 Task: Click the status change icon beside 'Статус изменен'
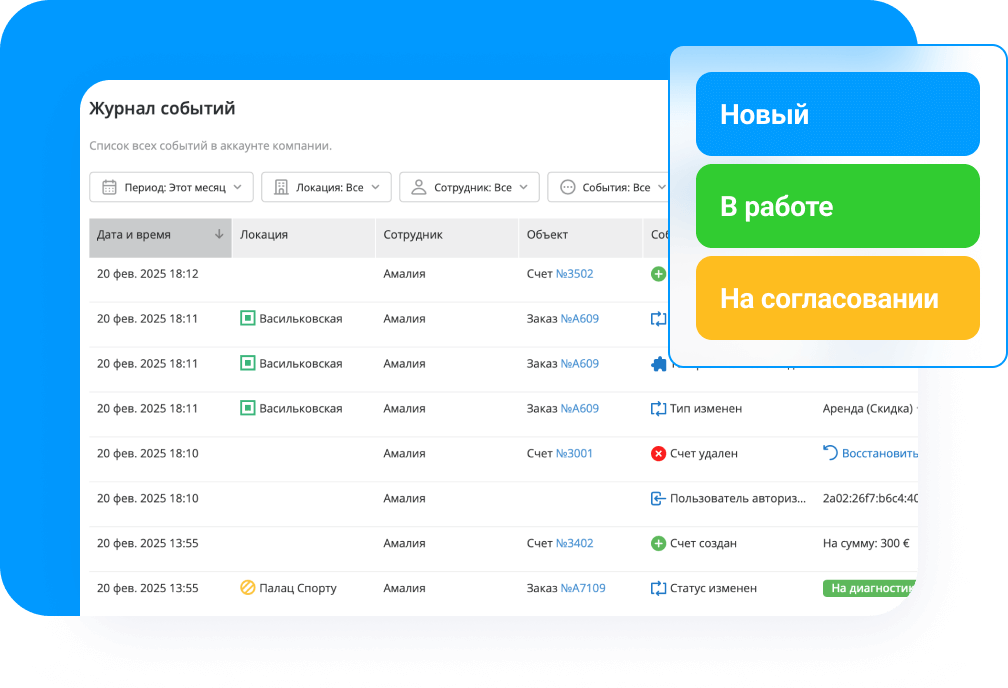pyautogui.click(x=658, y=588)
